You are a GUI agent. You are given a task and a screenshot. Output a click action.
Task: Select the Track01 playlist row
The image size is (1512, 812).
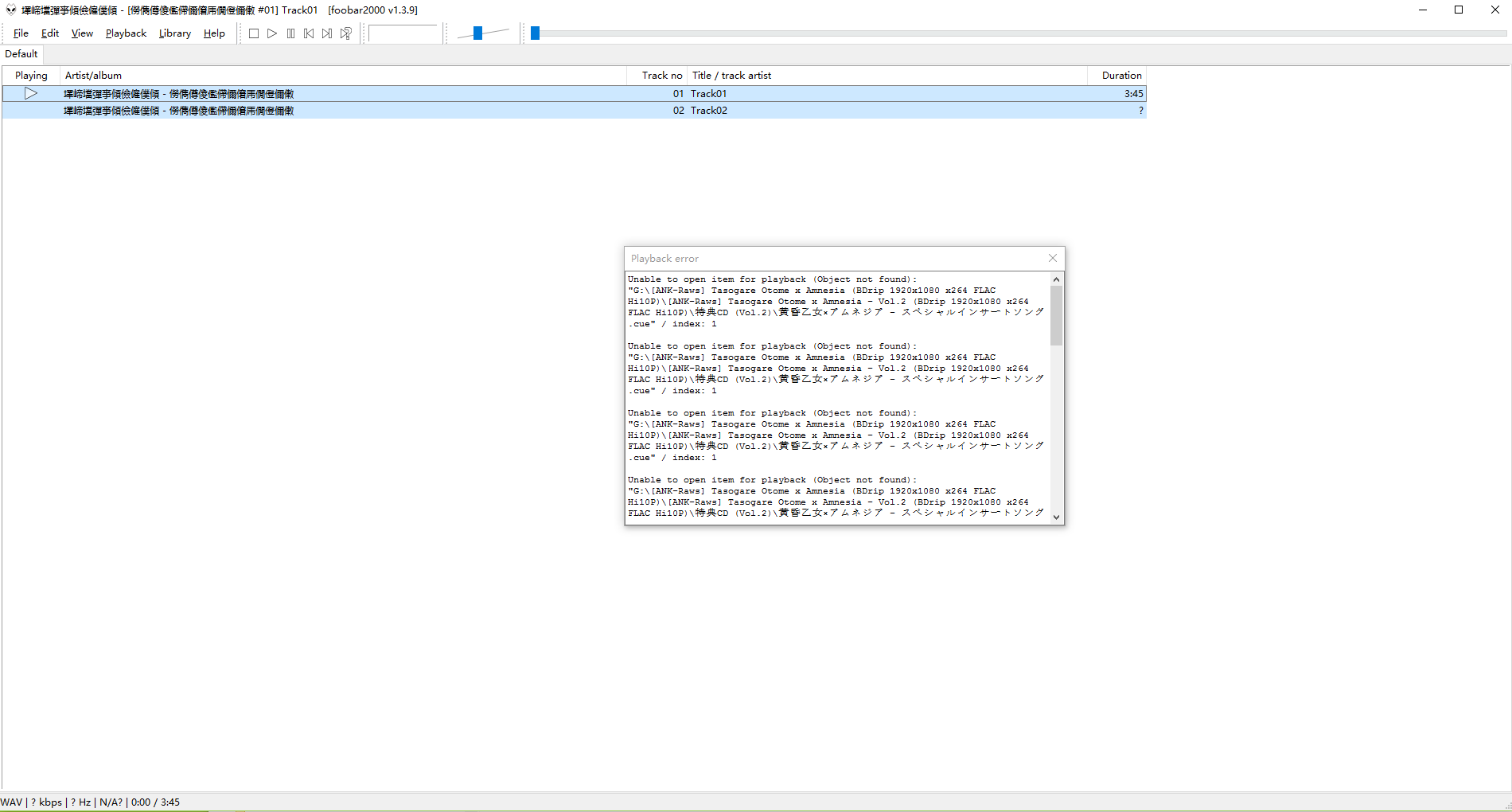(575, 94)
